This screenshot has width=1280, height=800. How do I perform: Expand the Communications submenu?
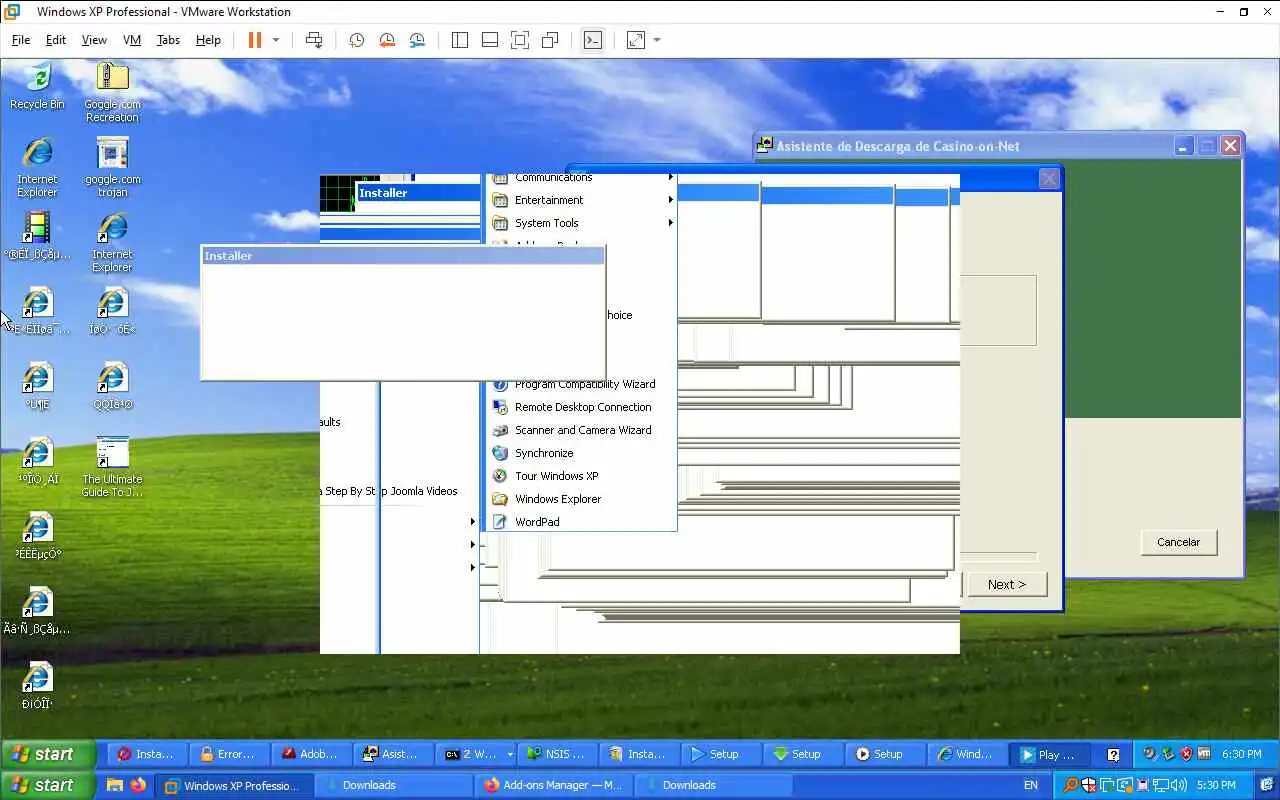pos(580,178)
